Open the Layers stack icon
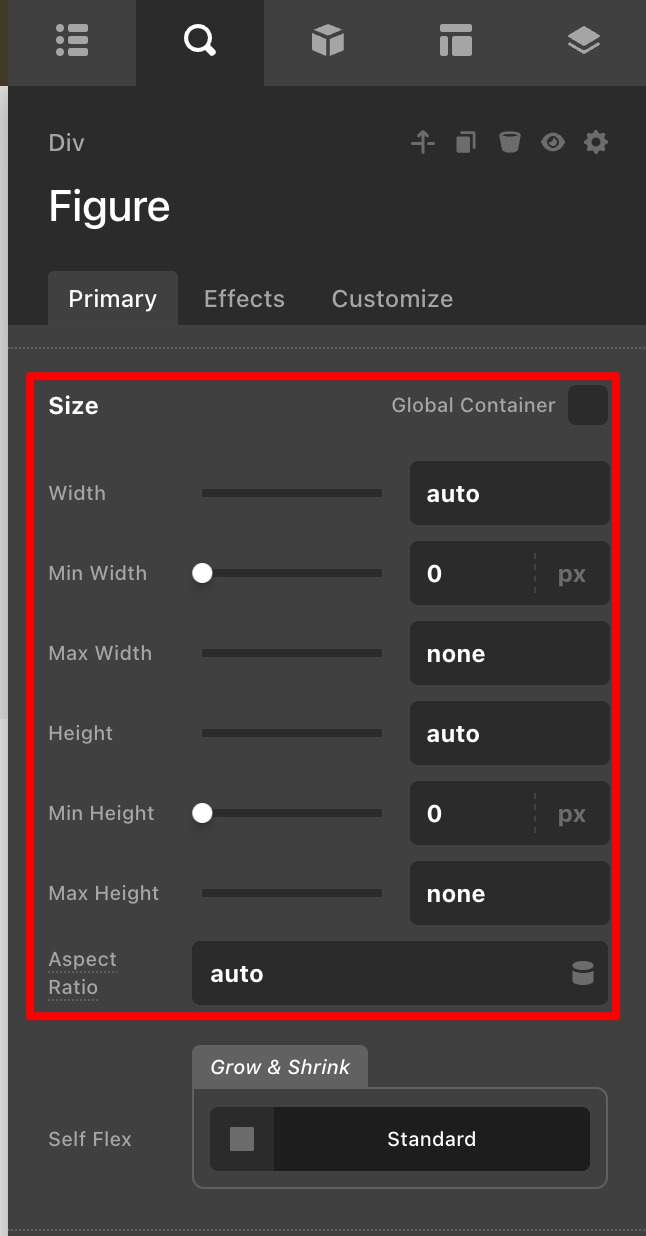 pos(583,41)
